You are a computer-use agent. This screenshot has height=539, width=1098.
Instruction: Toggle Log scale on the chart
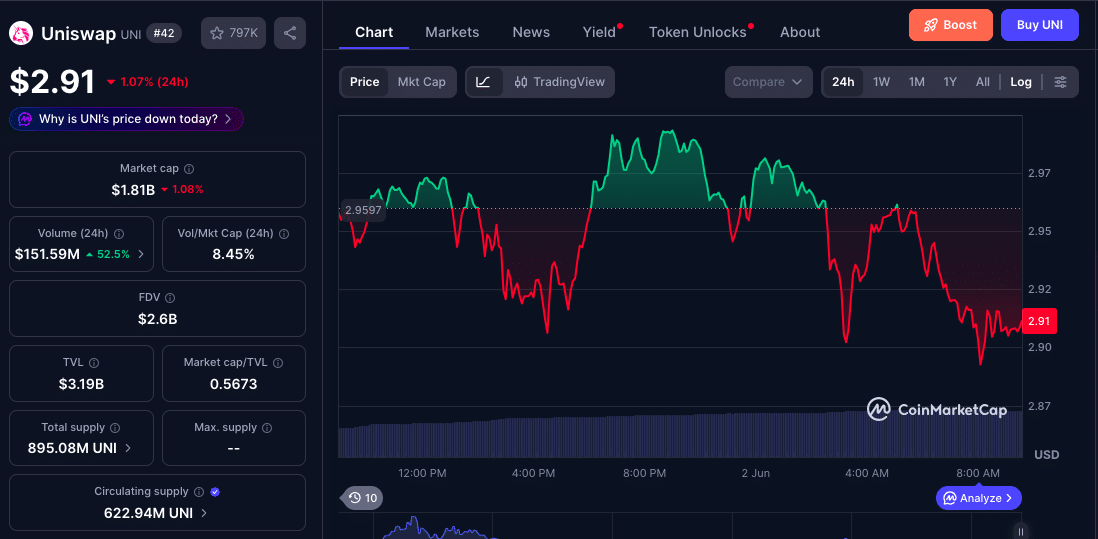1021,82
